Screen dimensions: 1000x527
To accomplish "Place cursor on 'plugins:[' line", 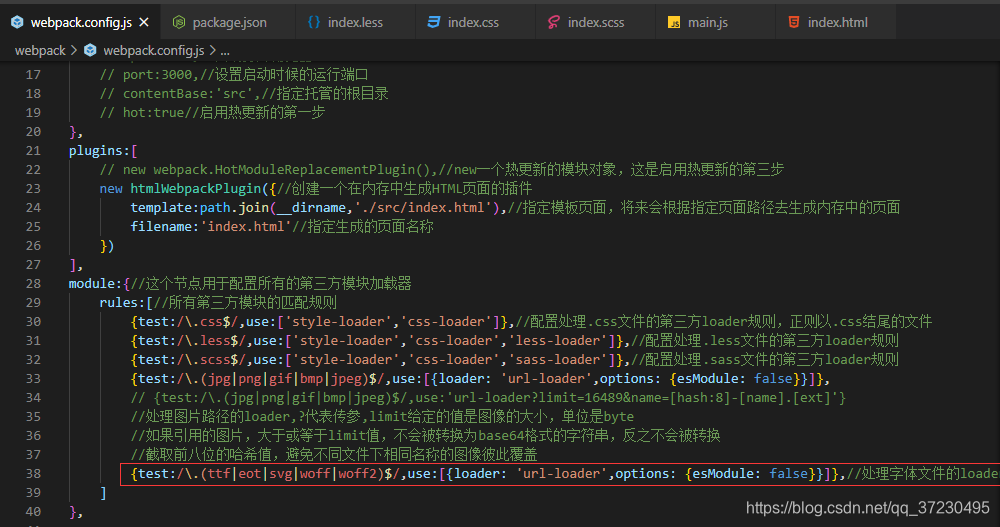I will [x=103, y=151].
